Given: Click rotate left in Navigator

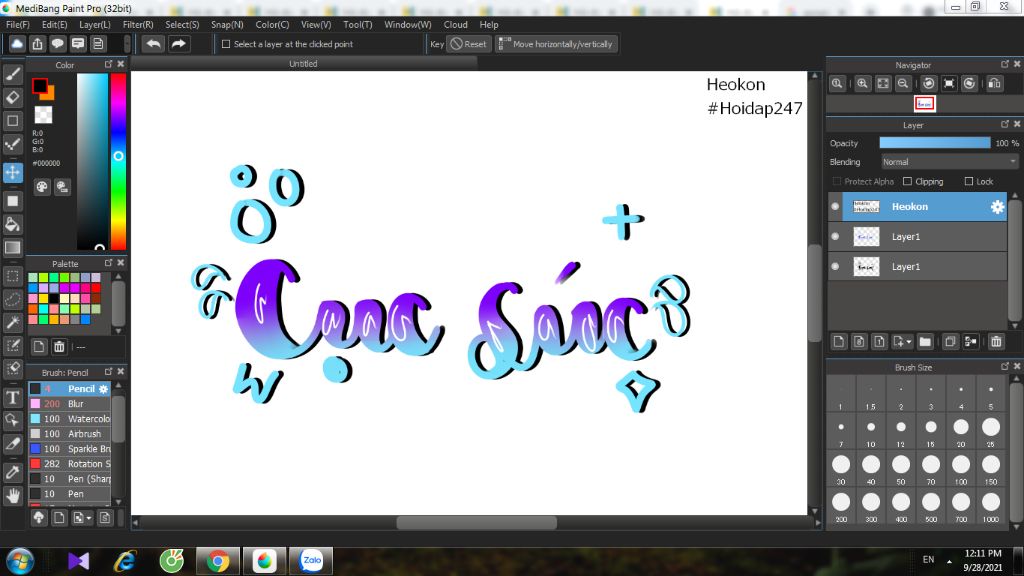Looking at the screenshot, I should point(929,84).
